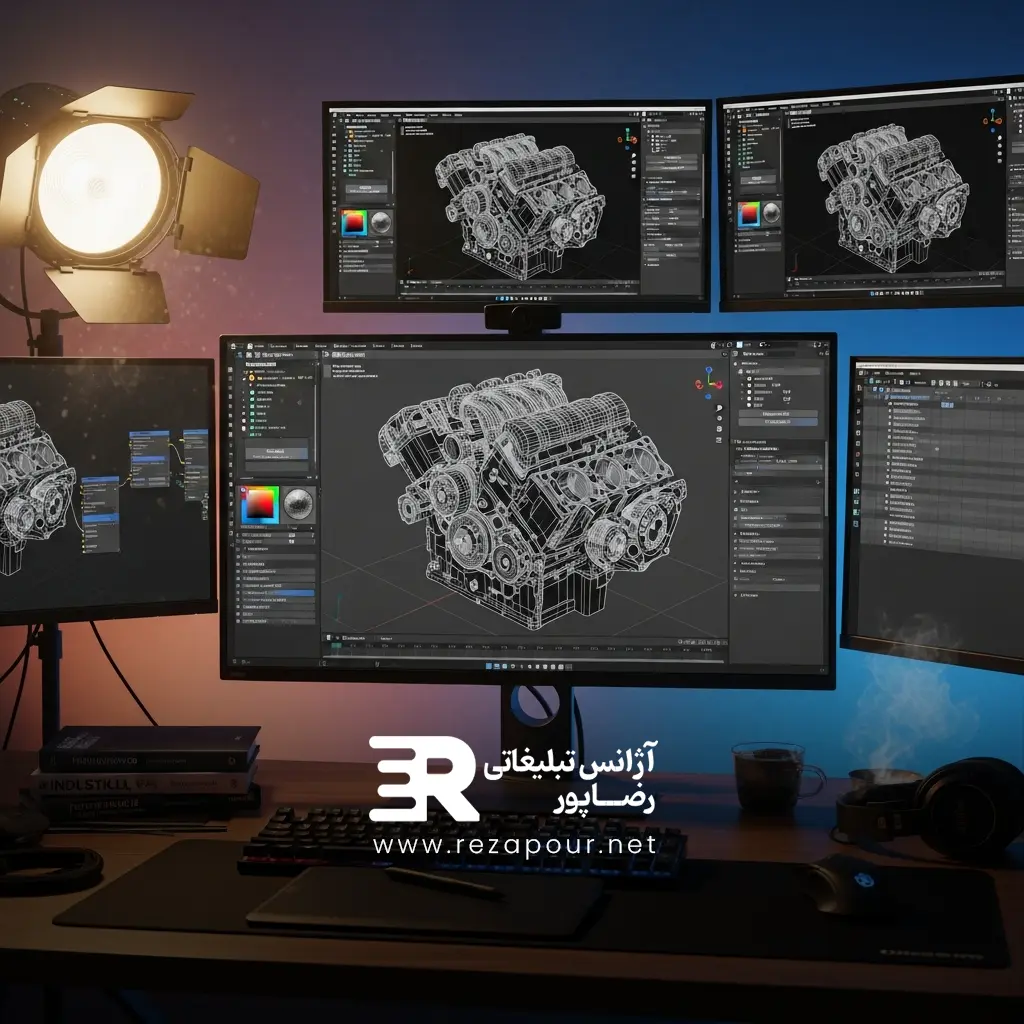The height and width of the screenshot is (1024, 1024).
Task: Select the lowest node in left monitor's node editor
Action: 100,513
